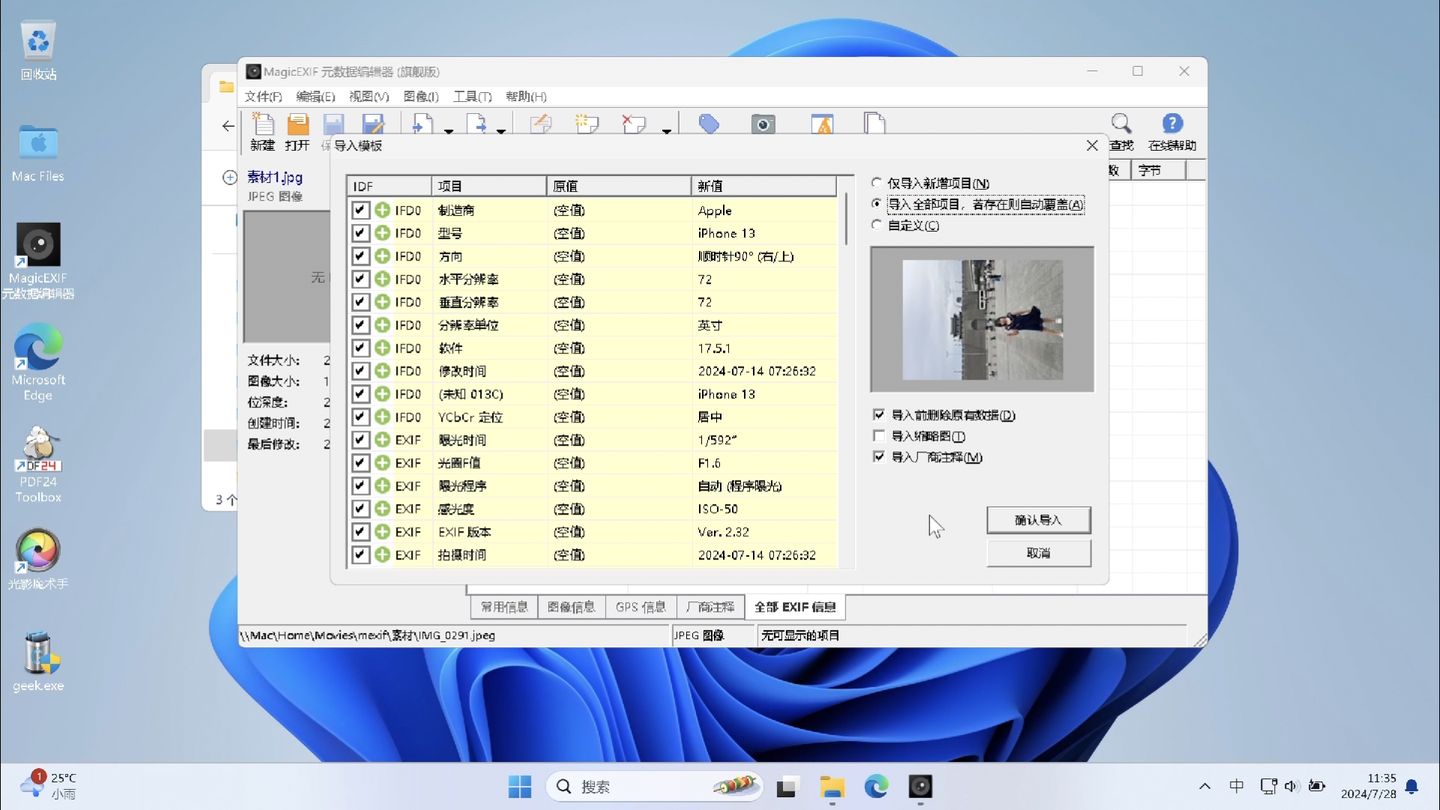Click the camera toolbar icon

coord(763,124)
